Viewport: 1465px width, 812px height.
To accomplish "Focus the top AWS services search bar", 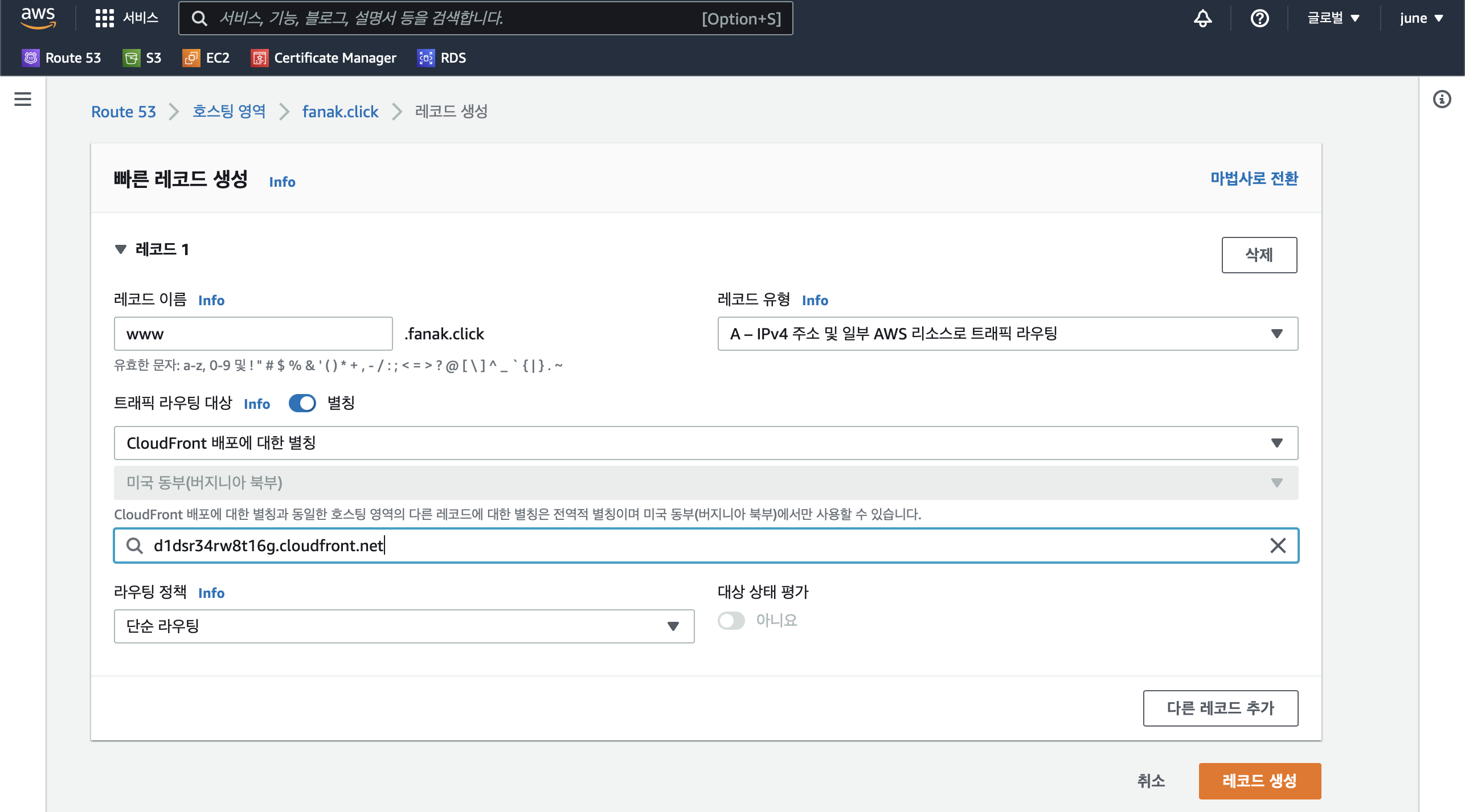I will [x=486, y=18].
